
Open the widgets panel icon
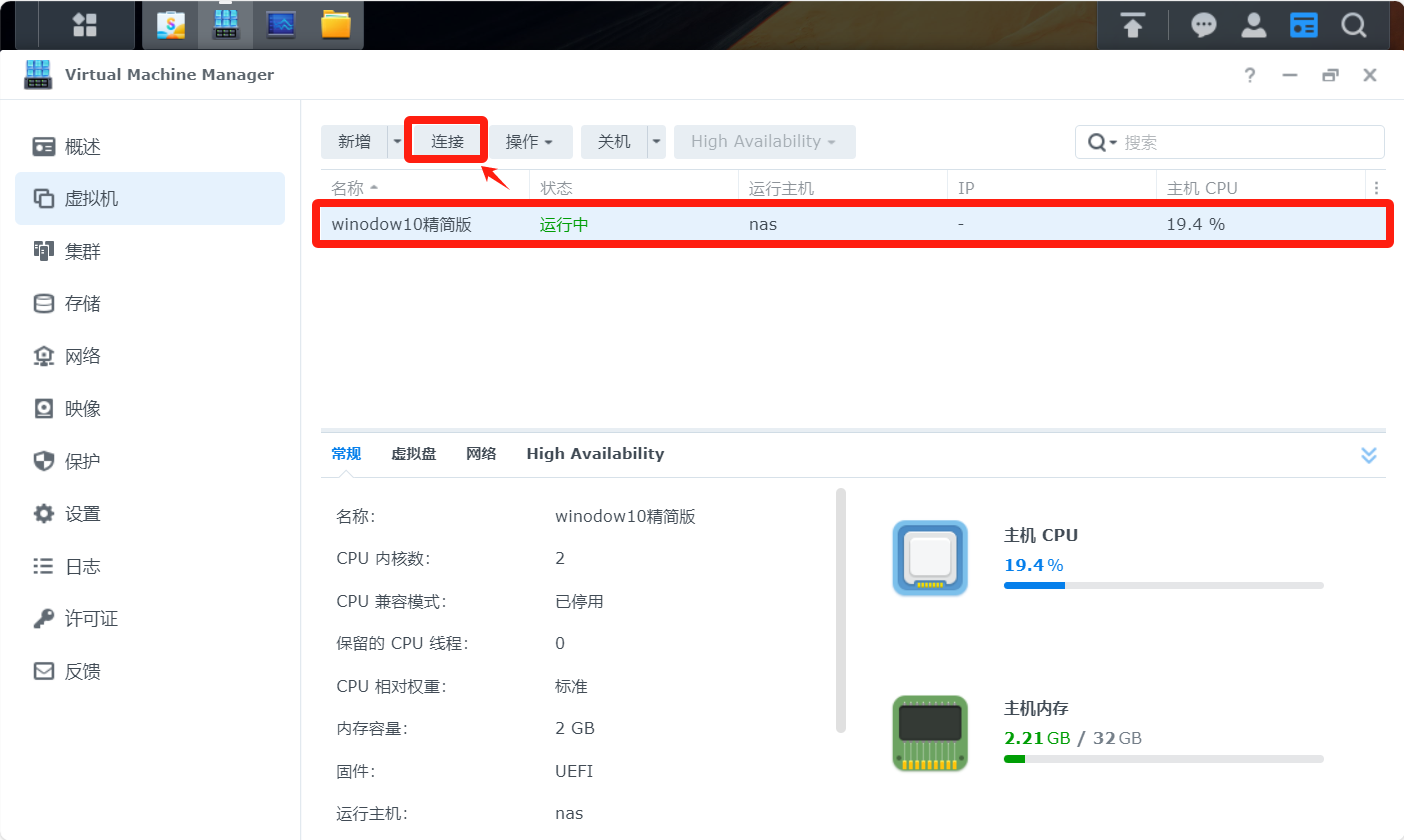[x=1304, y=25]
